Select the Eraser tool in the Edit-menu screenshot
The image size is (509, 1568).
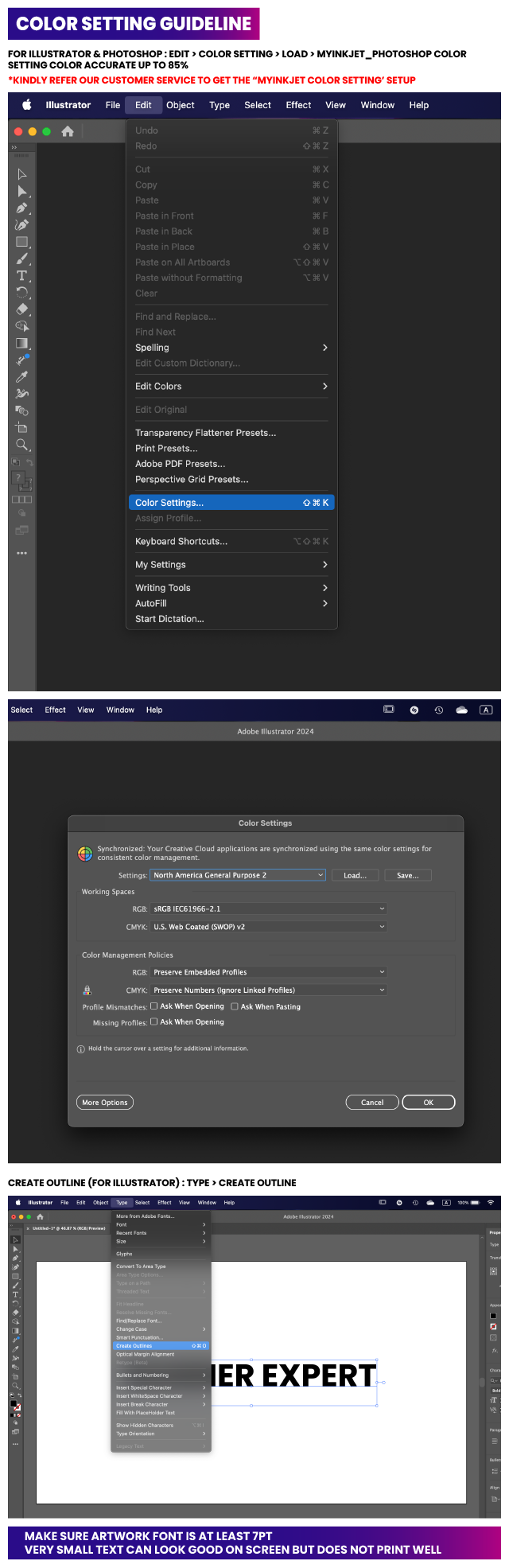pos(22,309)
